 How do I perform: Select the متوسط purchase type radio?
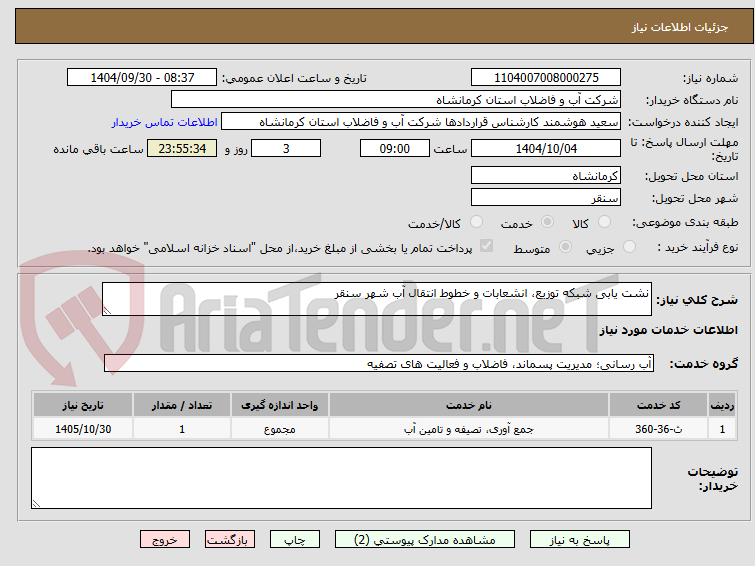click(x=565, y=247)
